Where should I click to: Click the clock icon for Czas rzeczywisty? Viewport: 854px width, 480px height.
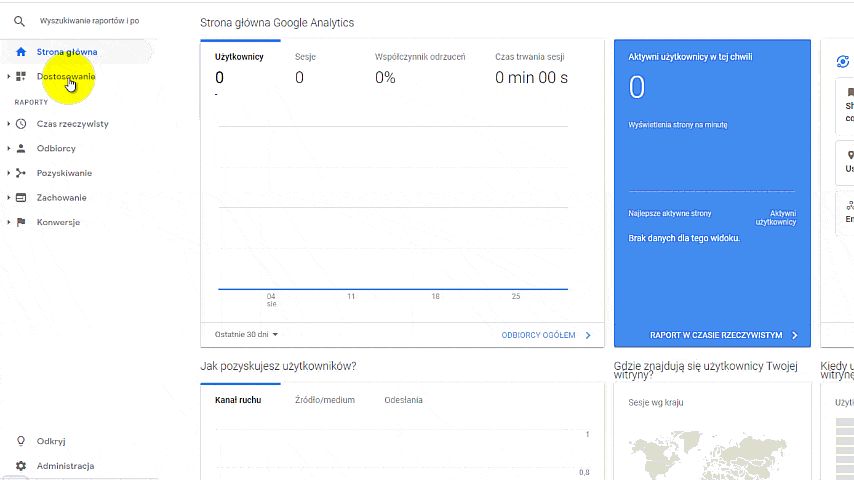tap(21, 124)
